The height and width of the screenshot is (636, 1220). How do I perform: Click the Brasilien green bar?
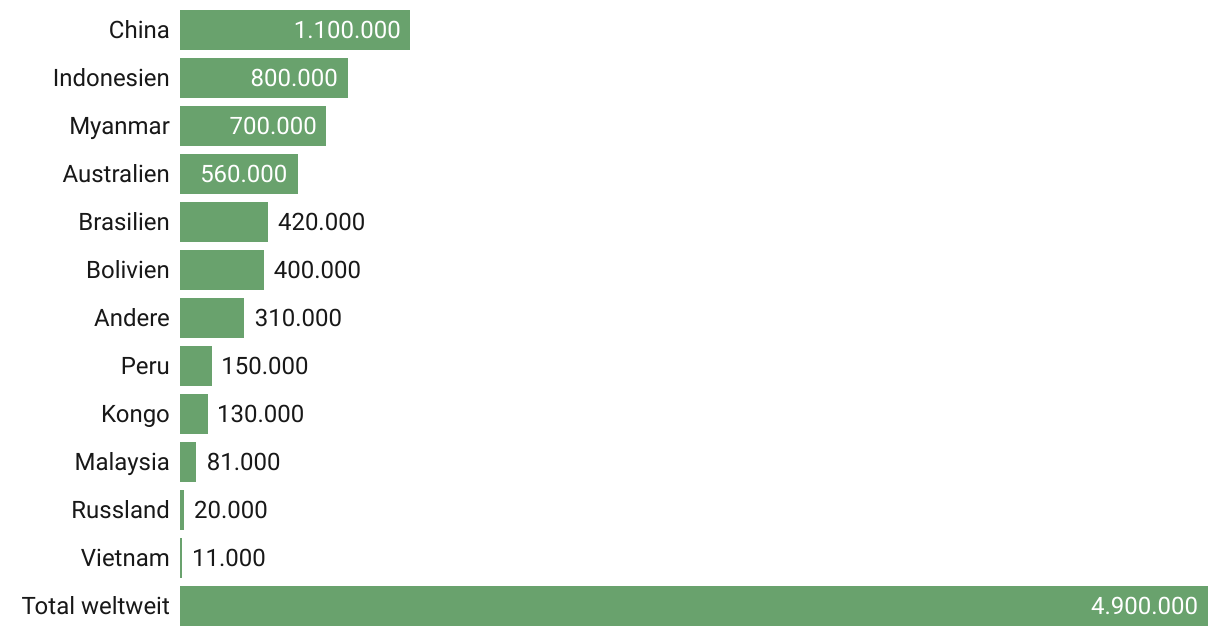pyautogui.click(x=224, y=222)
